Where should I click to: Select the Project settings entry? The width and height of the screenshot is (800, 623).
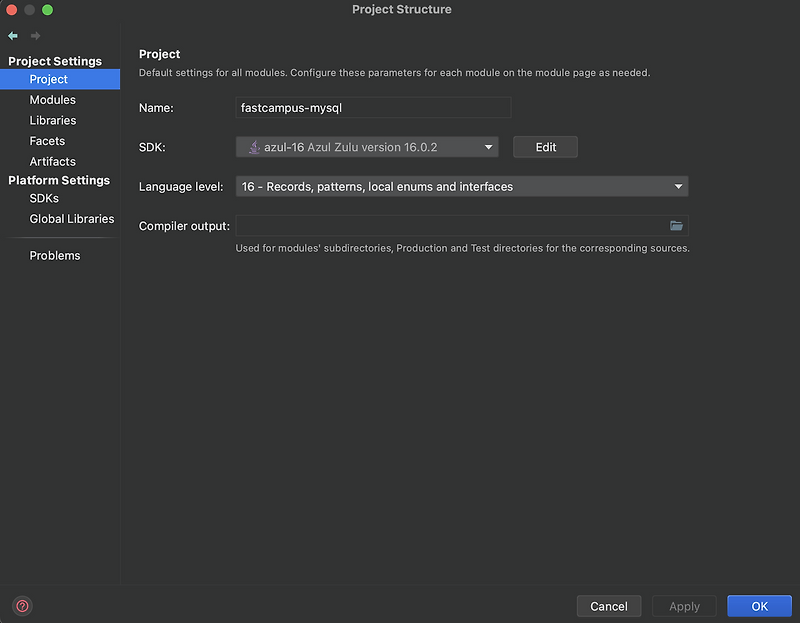[x=48, y=78]
